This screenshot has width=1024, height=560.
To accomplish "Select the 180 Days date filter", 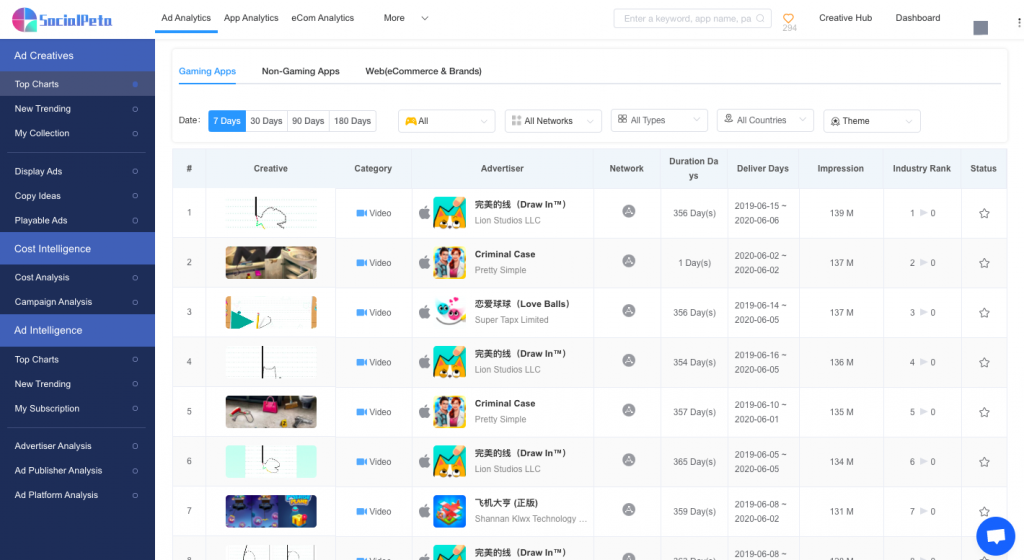I will coord(353,121).
